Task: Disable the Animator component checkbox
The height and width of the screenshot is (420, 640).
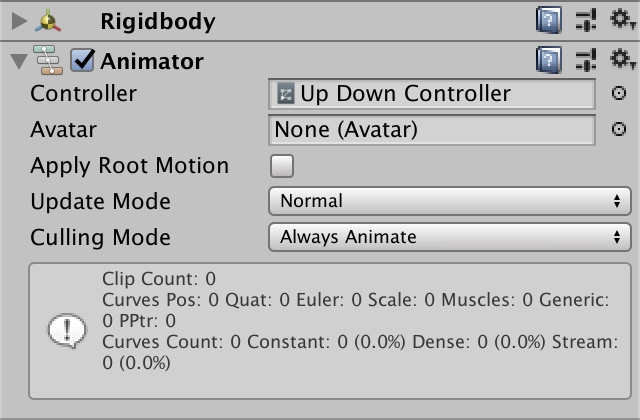Action: tap(82, 60)
